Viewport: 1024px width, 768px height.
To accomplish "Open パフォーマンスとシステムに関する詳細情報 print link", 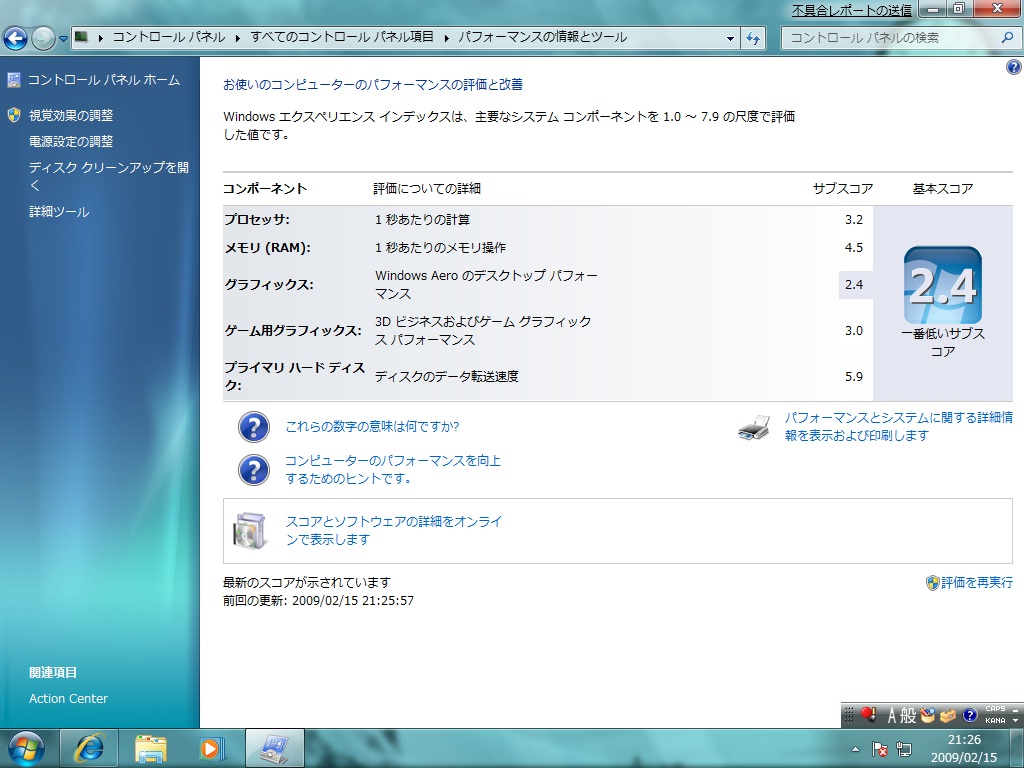I will point(899,426).
